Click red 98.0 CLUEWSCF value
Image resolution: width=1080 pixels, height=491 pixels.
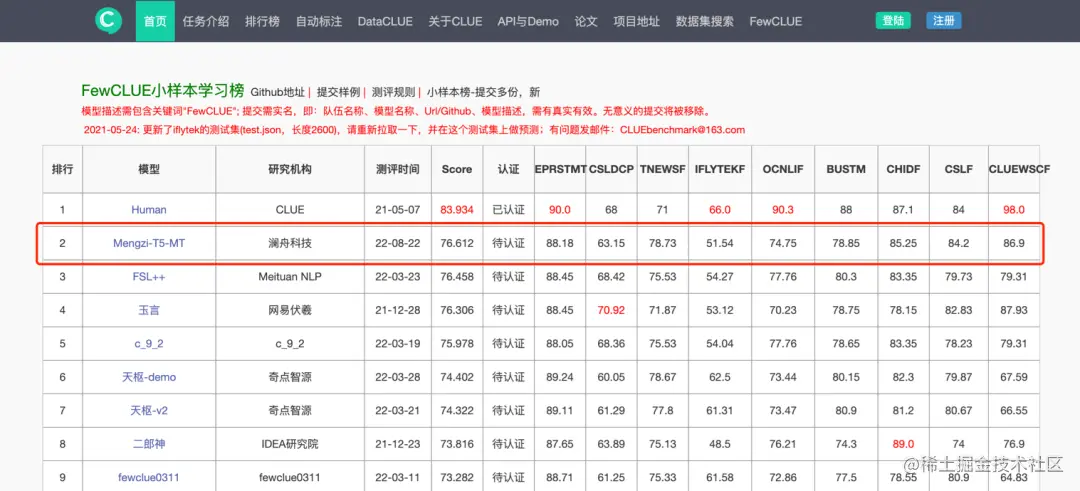point(1013,209)
